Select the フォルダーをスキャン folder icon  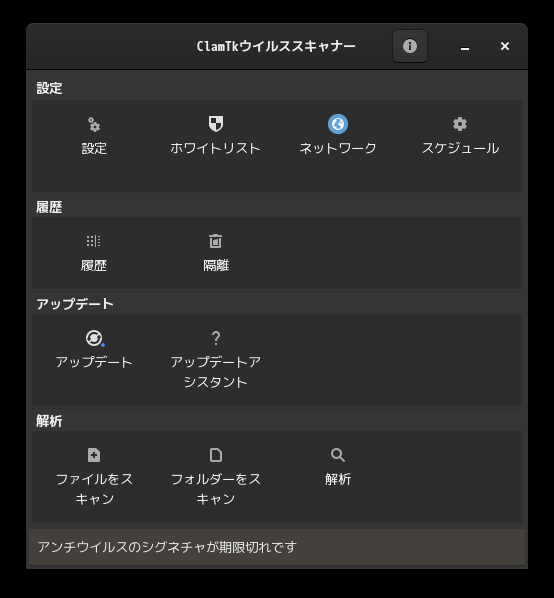tap(216, 455)
